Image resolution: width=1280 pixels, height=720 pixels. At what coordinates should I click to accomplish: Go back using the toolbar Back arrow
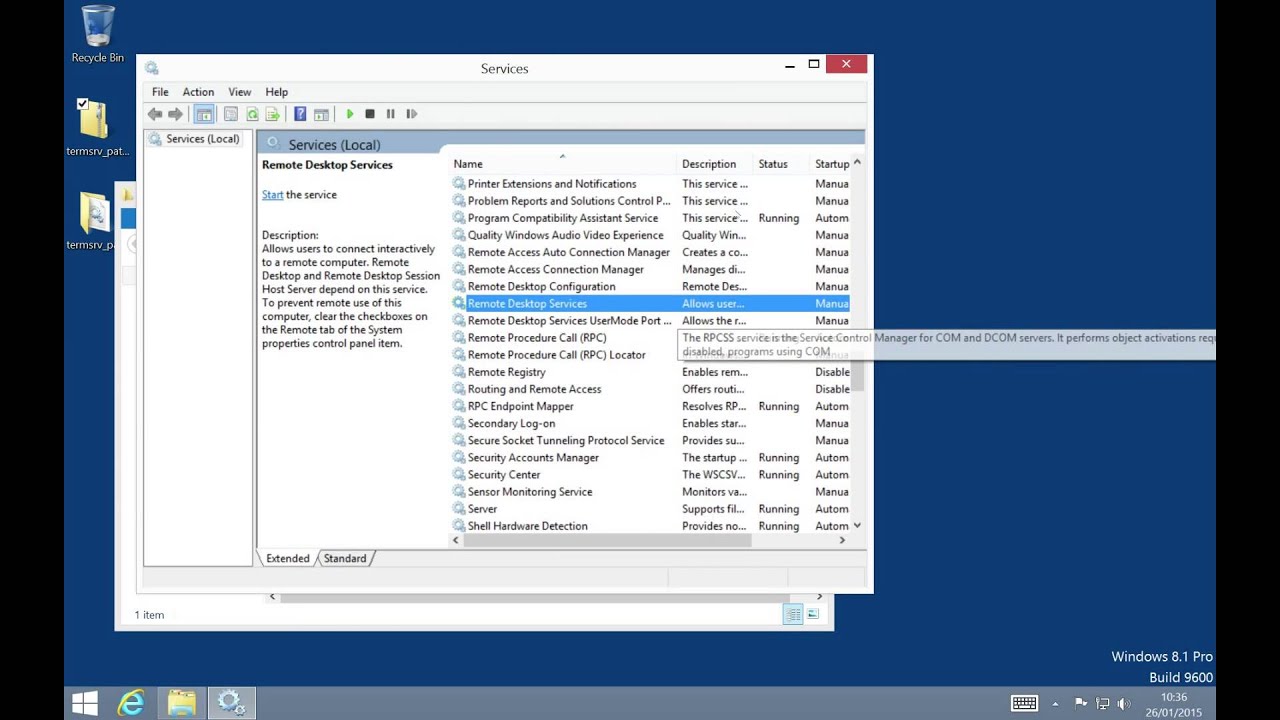pos(155,114)
